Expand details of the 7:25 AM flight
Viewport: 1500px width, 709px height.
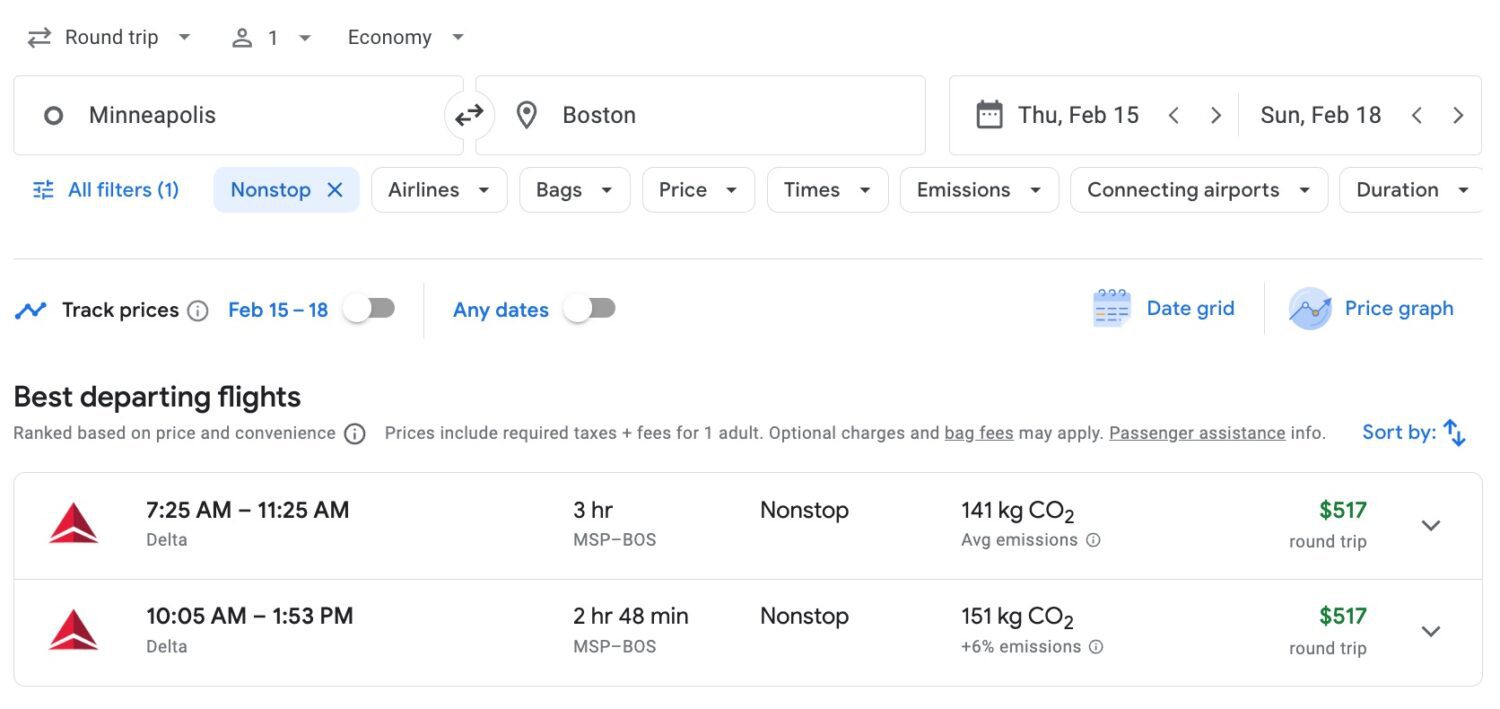point(1431,525)
